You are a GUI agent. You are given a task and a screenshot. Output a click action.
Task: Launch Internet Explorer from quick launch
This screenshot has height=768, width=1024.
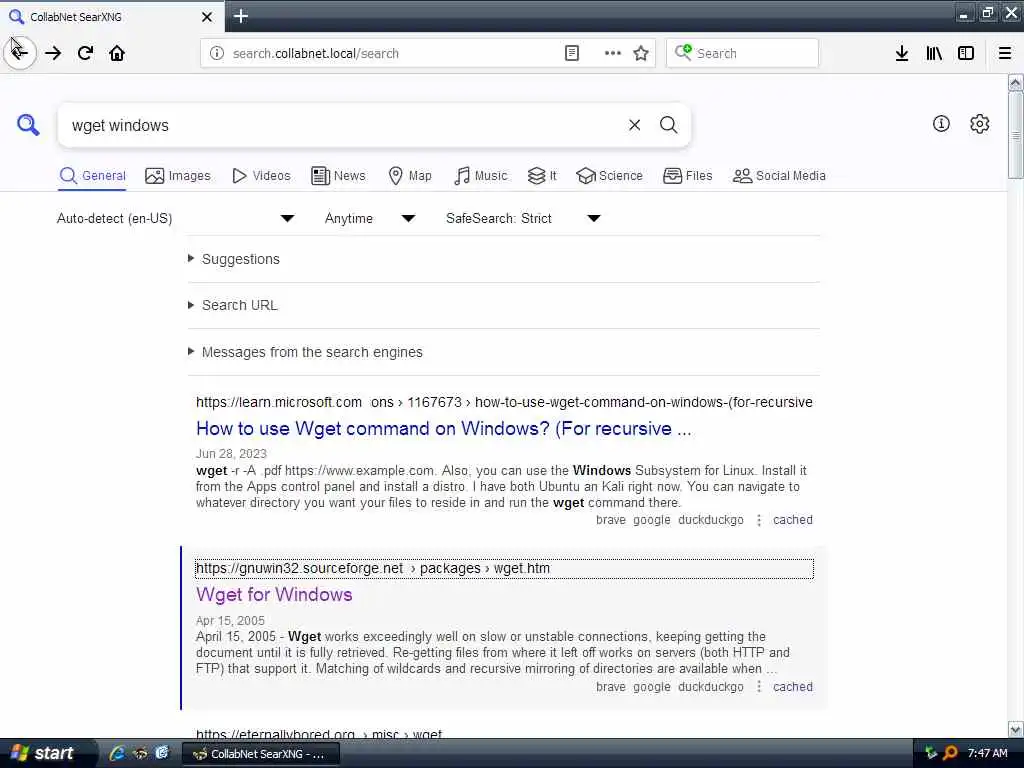click(117, 753)
